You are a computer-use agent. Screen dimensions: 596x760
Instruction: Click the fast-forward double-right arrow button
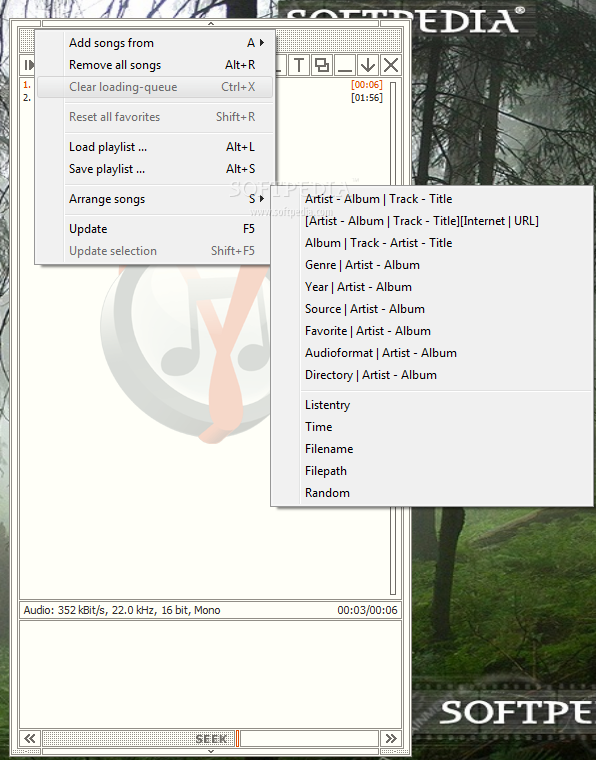coord(391,739)
